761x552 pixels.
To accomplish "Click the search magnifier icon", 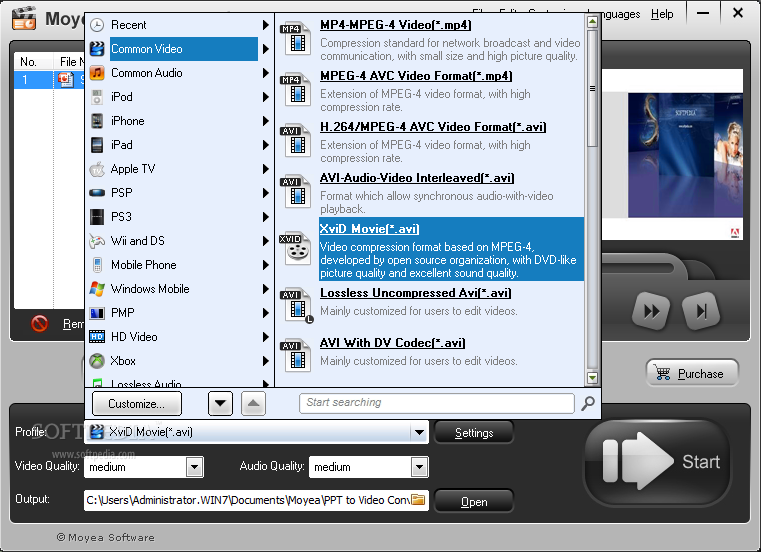I will click(588, 403).
